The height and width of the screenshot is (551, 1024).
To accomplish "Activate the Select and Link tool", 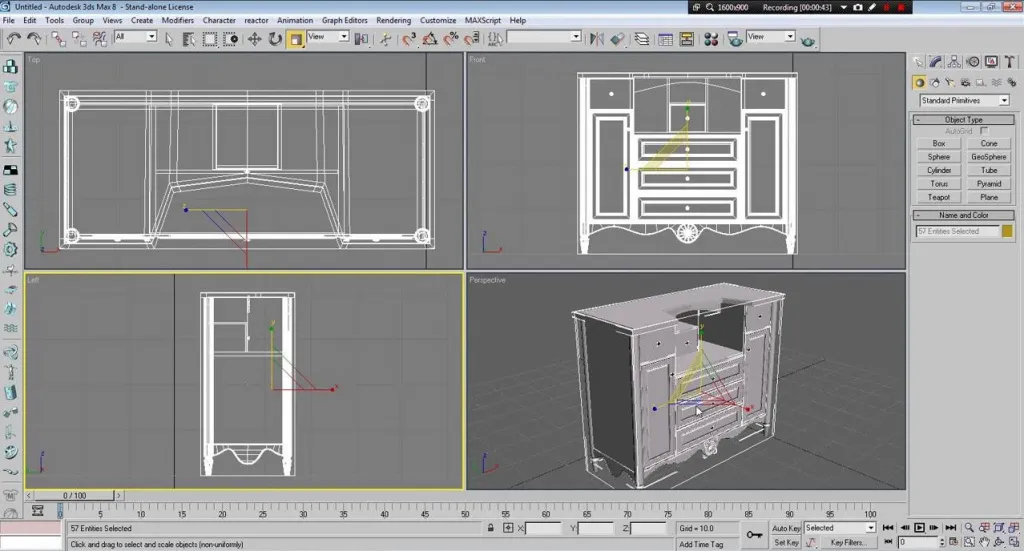I will (59, 39).
